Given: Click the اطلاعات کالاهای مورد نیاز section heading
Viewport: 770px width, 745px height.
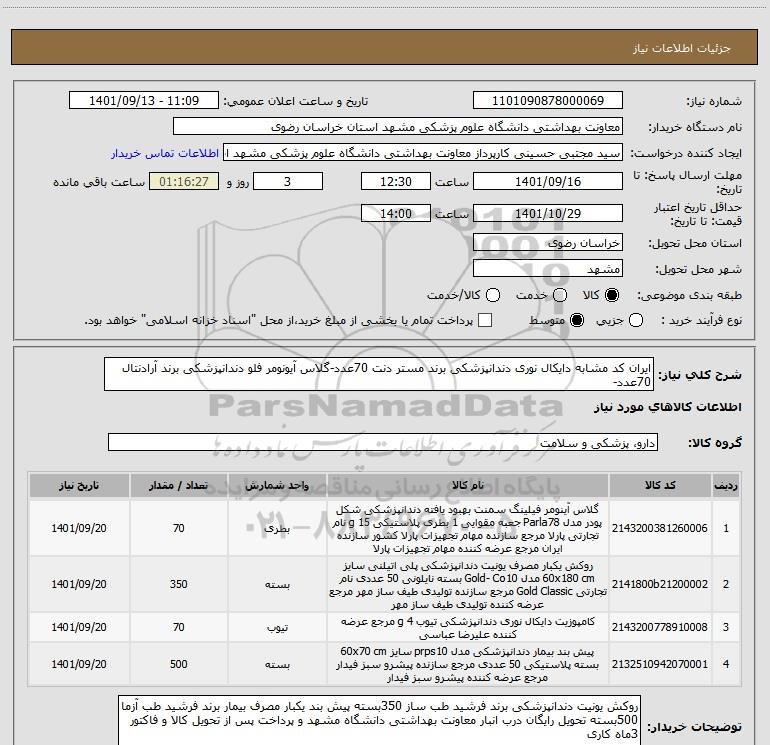Looking at the screenshot, I should (667, 407).
